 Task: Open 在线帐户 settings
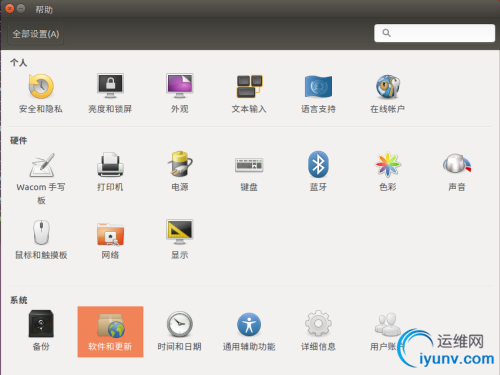point(388,93)
